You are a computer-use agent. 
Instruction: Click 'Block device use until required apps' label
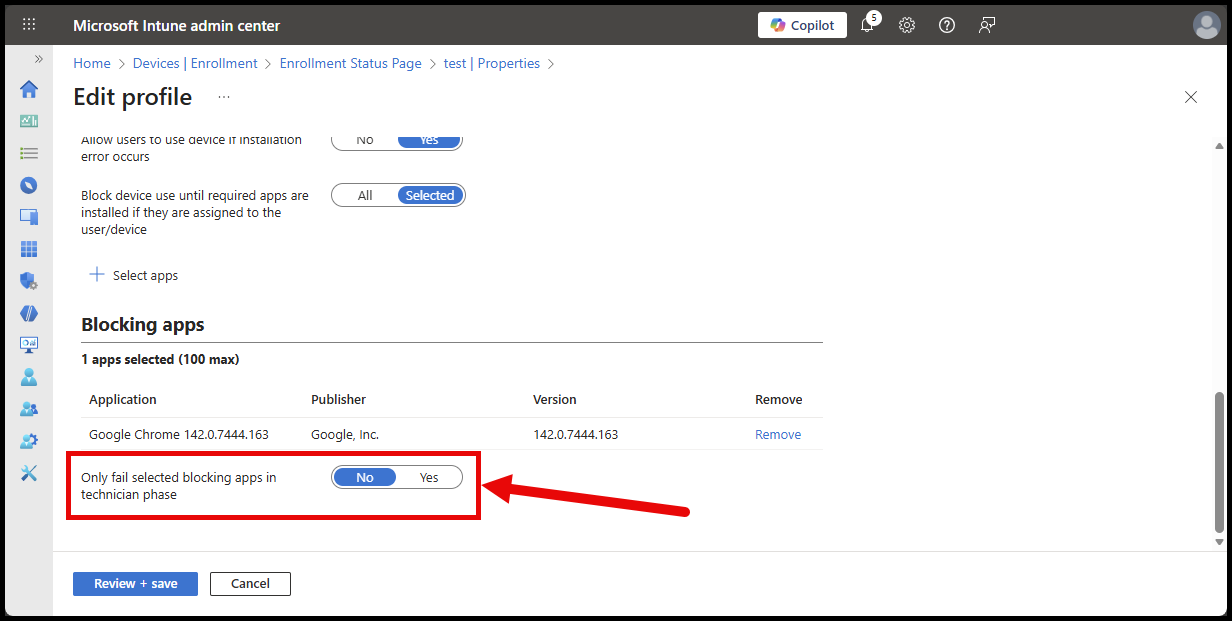pos(195,212)
